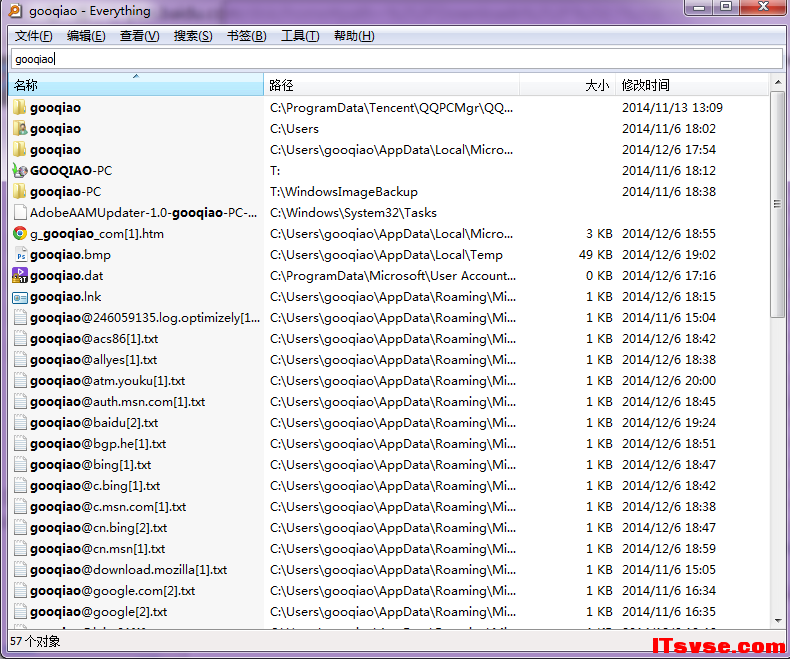Click folder icon of gooqiao-PC in WindowsImageBackup
Screen dimensions: 790x659
click(x=20, y=191)
